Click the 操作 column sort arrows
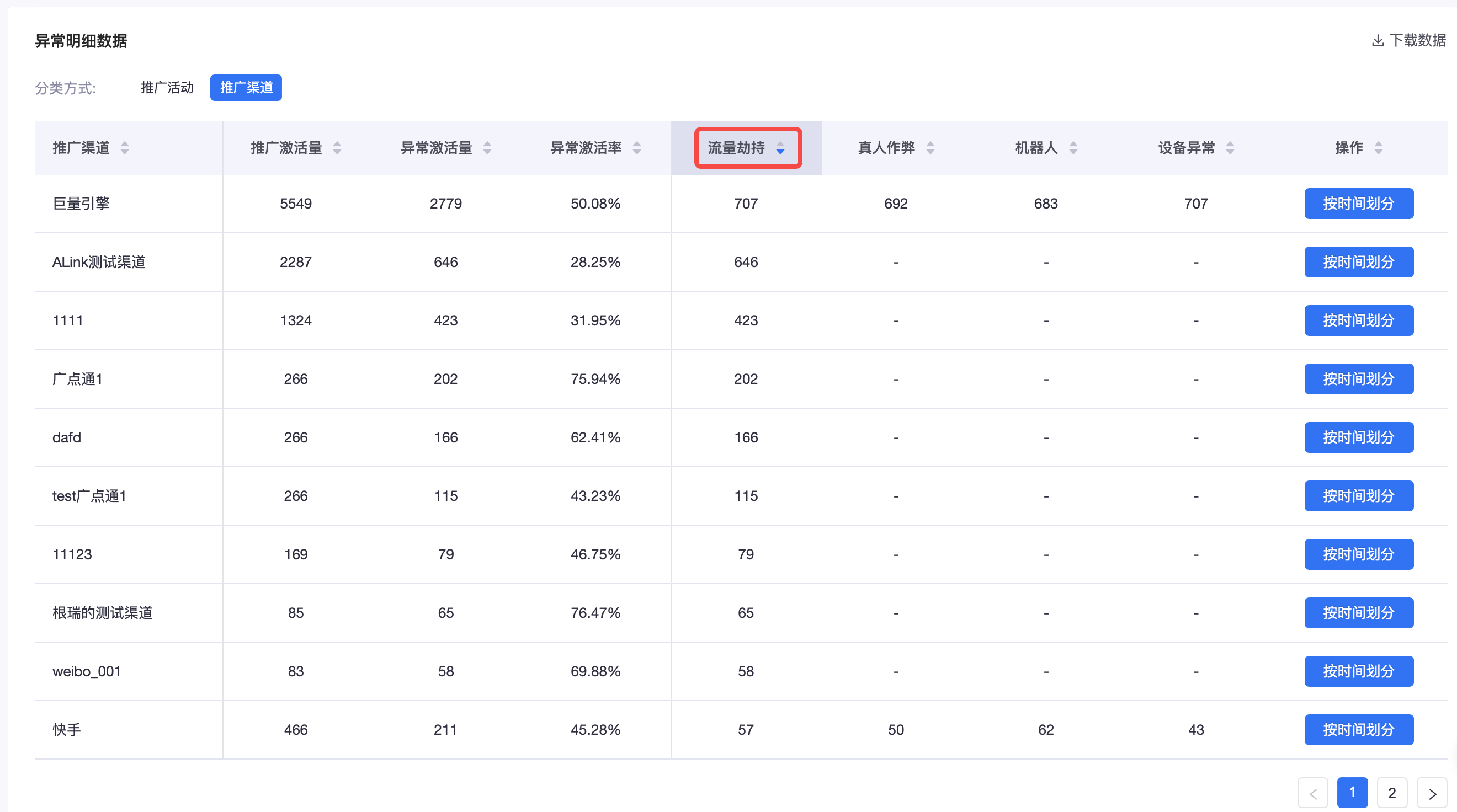 [1379, 148]
